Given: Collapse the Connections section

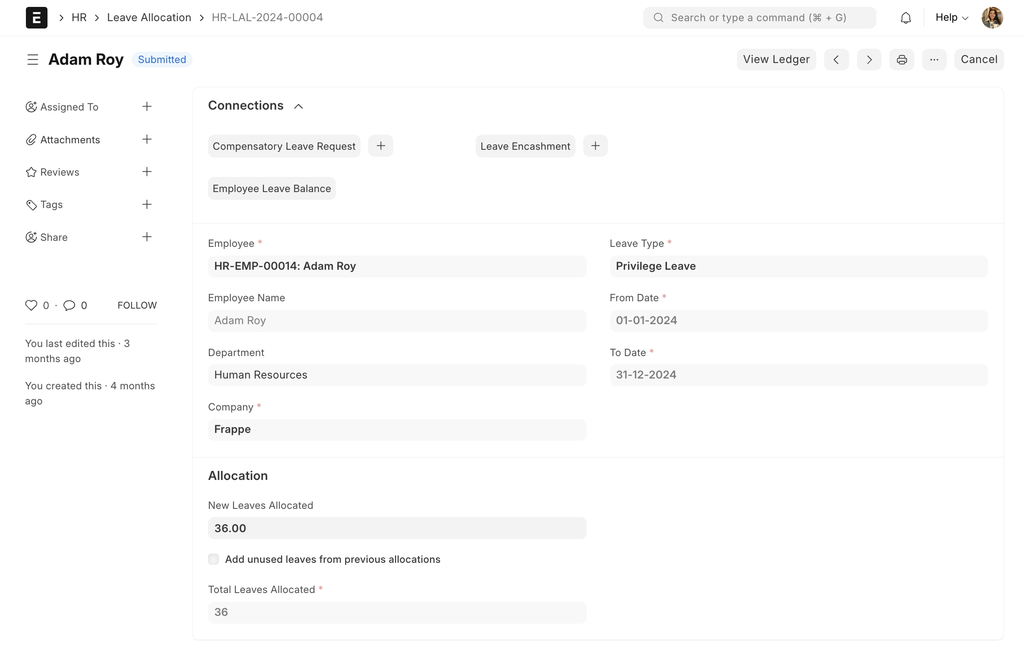Looking at the screenshot, I should [298, 106].
